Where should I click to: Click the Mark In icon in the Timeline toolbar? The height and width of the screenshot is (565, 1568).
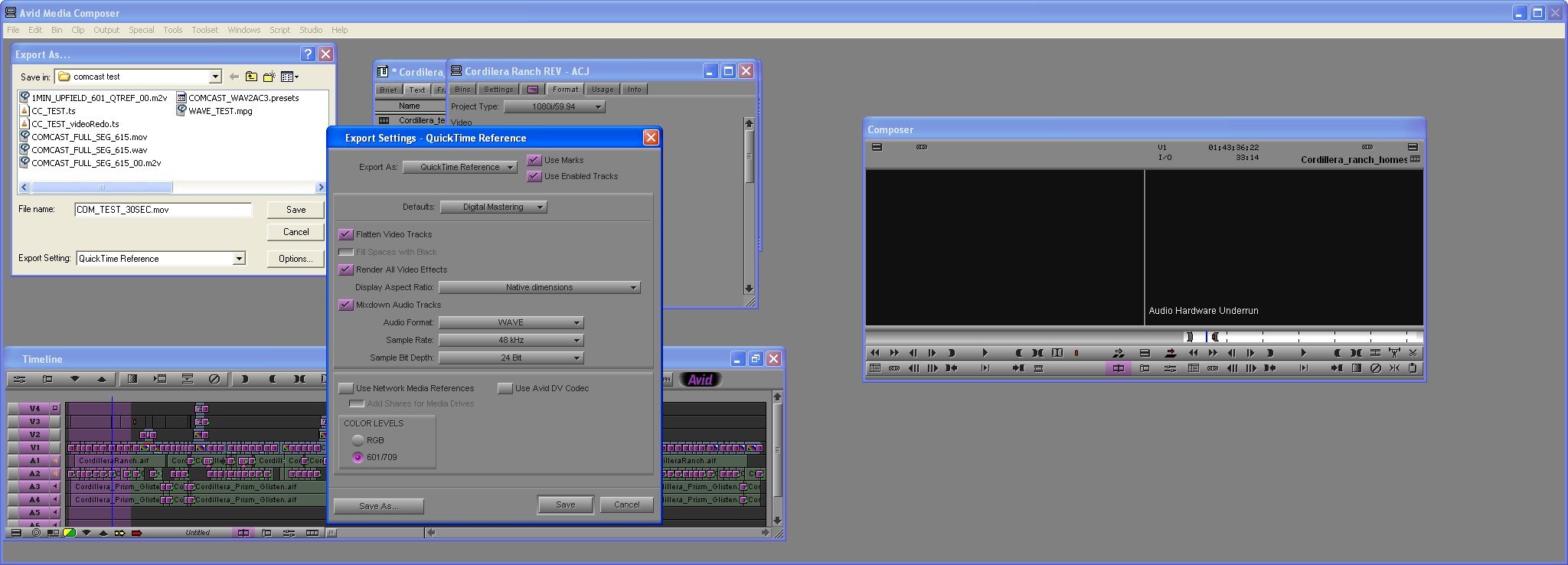244,379
